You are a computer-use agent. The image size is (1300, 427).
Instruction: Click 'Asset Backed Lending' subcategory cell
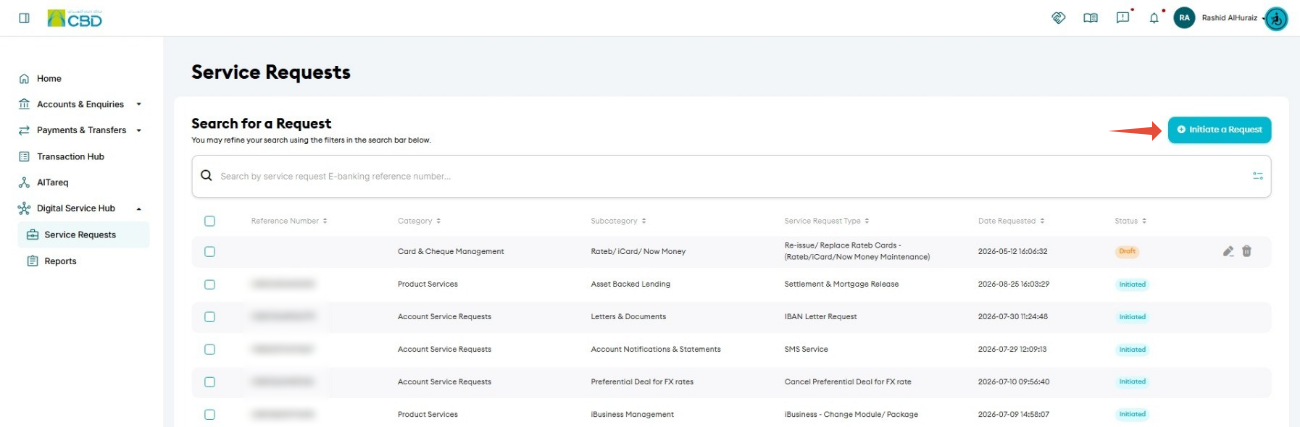(x=630, y=284)
